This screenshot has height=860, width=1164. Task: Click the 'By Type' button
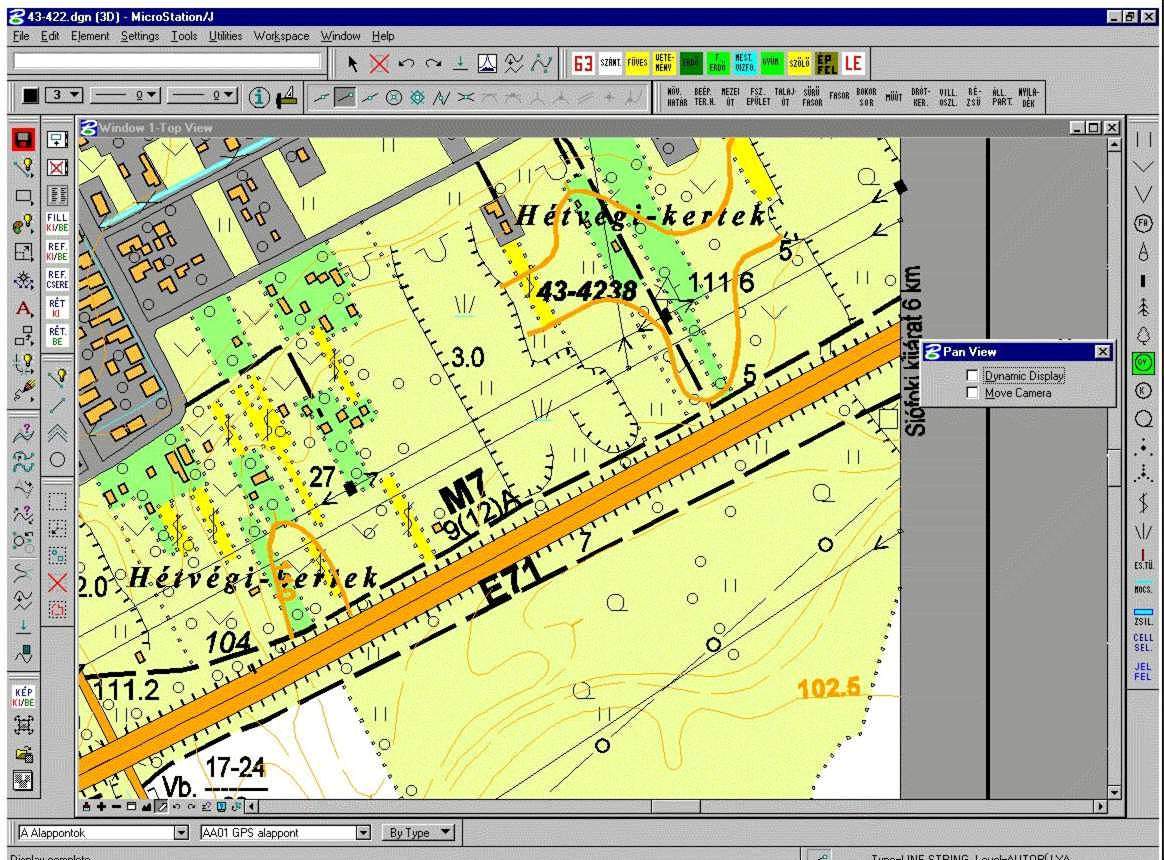(417, 832)
